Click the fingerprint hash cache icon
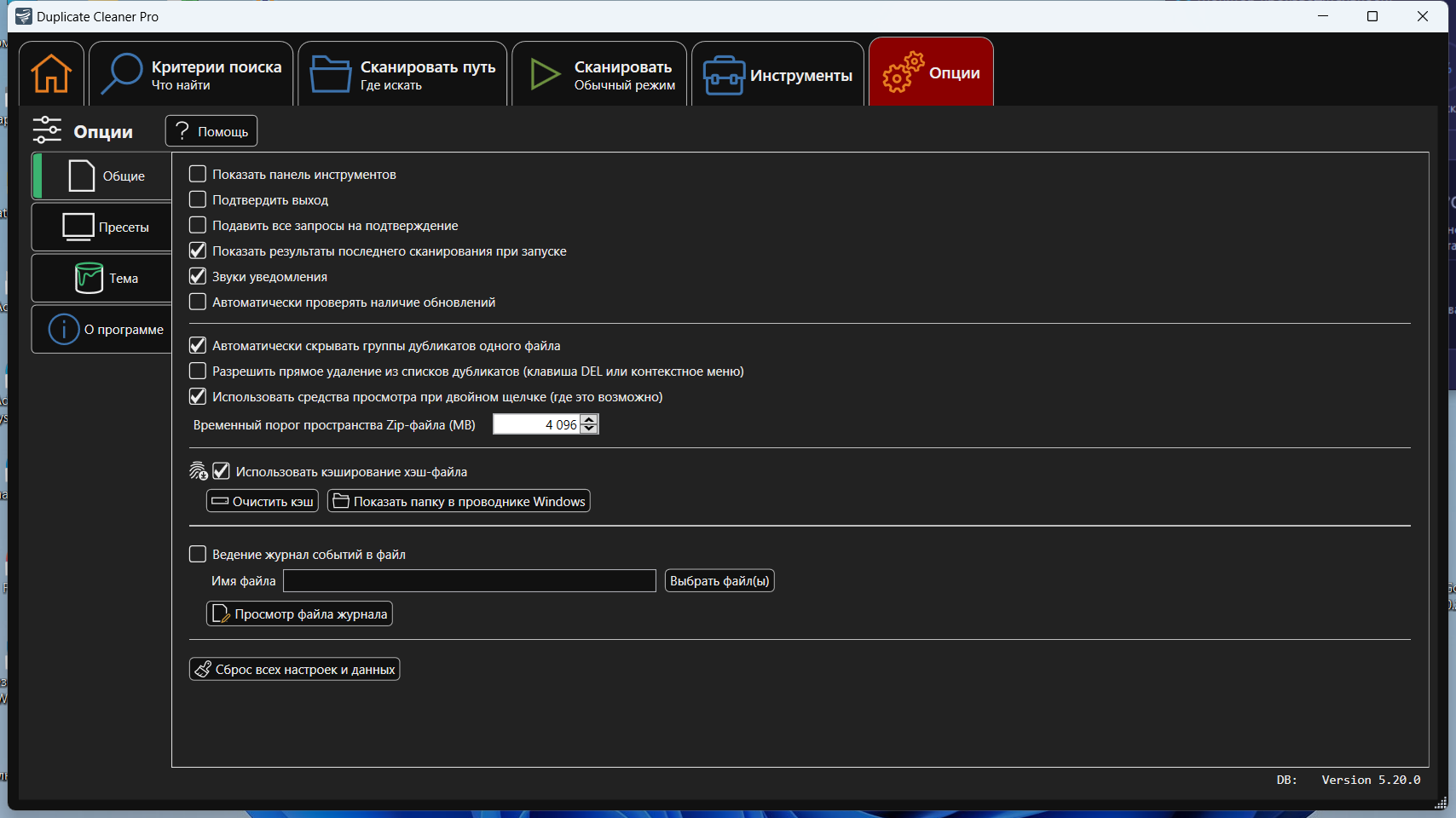 point(198,471)
